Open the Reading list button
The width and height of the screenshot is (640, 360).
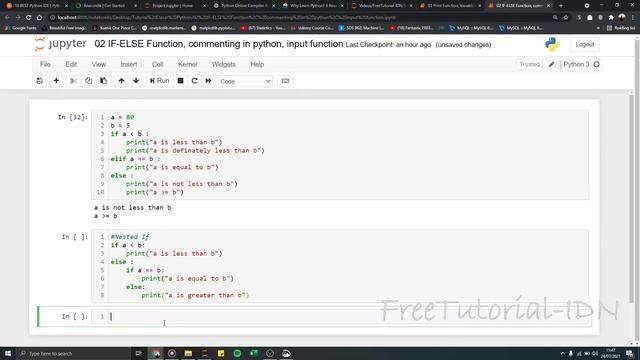click(x=621, y=28)
